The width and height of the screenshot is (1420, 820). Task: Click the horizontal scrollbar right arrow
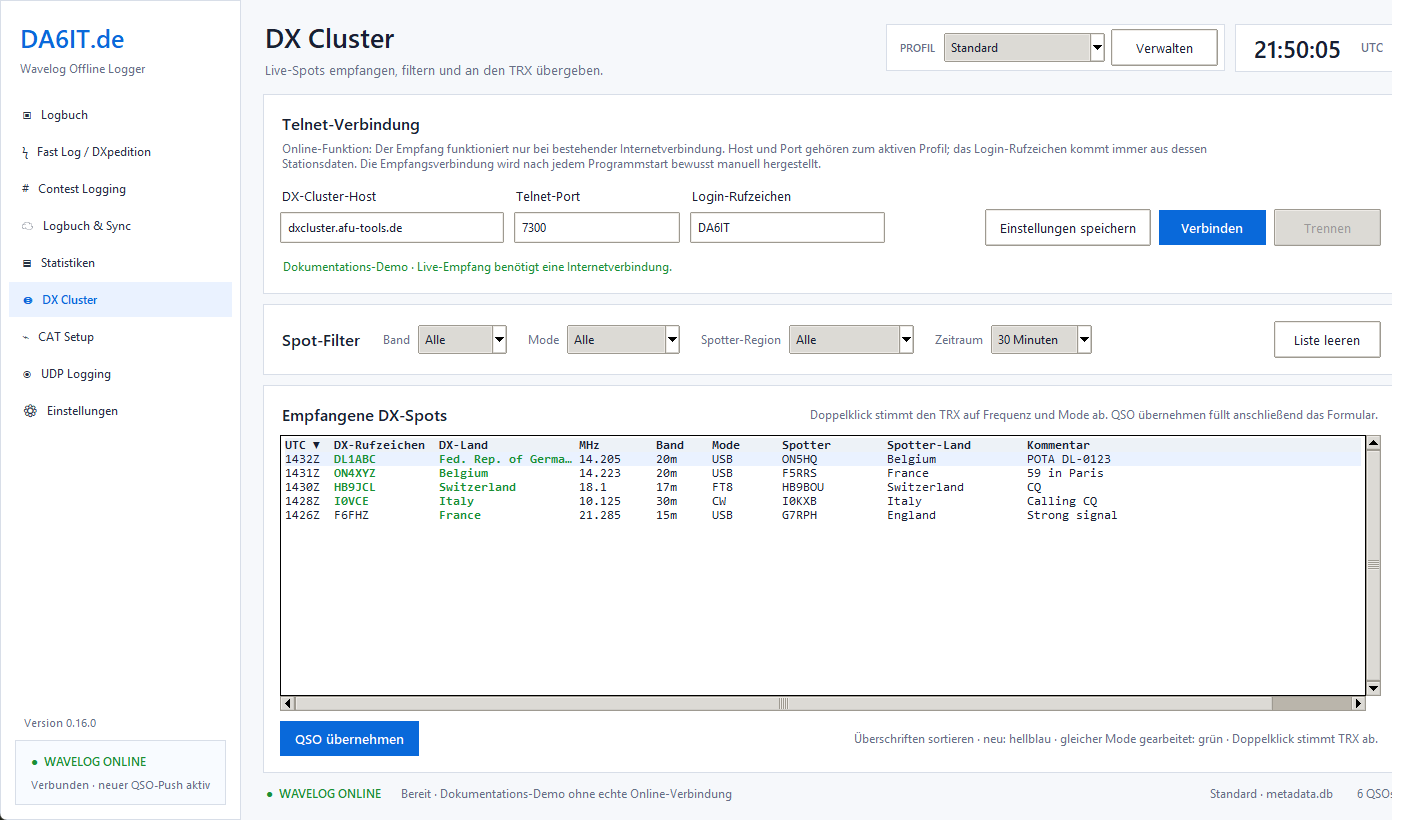1358,703
